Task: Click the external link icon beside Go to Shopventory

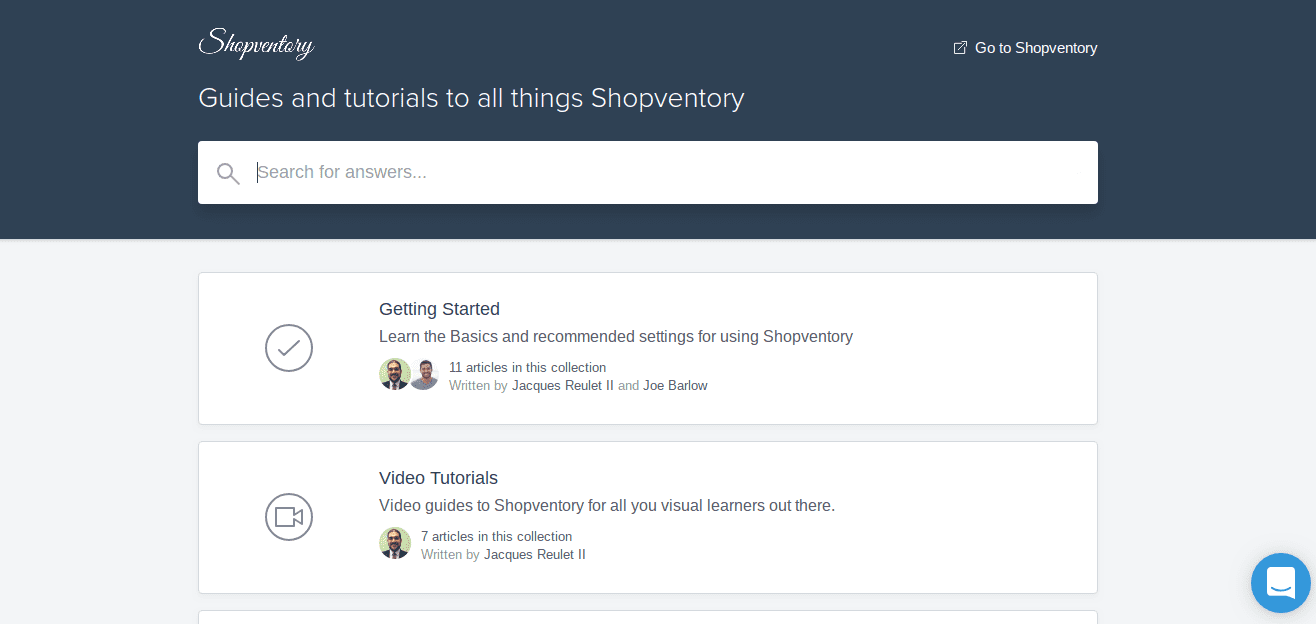Action: [x=960, y=48]
